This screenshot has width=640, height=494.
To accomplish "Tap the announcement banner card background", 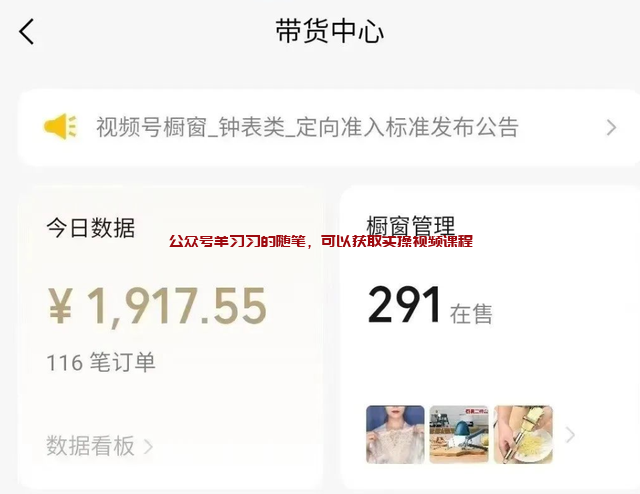I will tap(329, 127).
